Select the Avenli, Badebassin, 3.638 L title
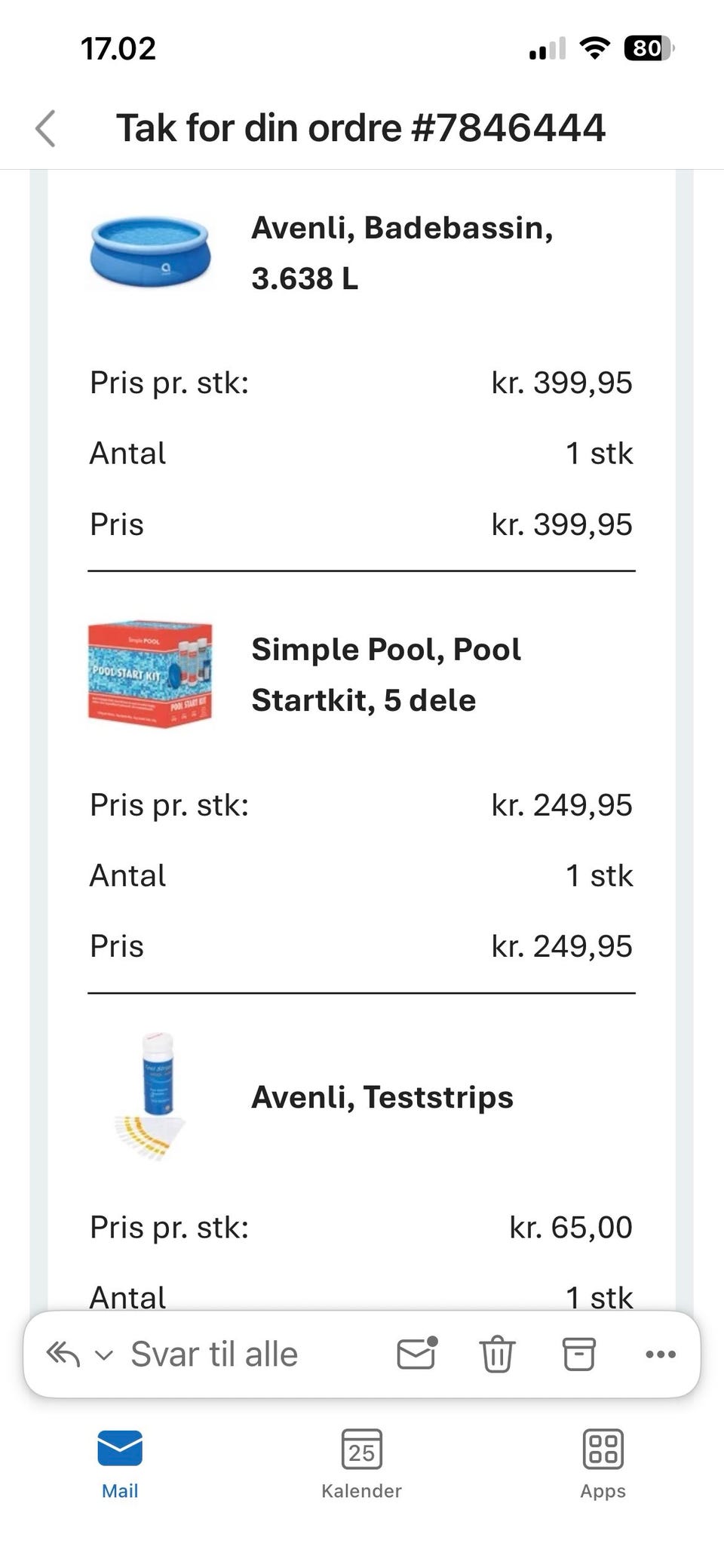This screenshot has height=1568, width=724. tap(402, 253)
